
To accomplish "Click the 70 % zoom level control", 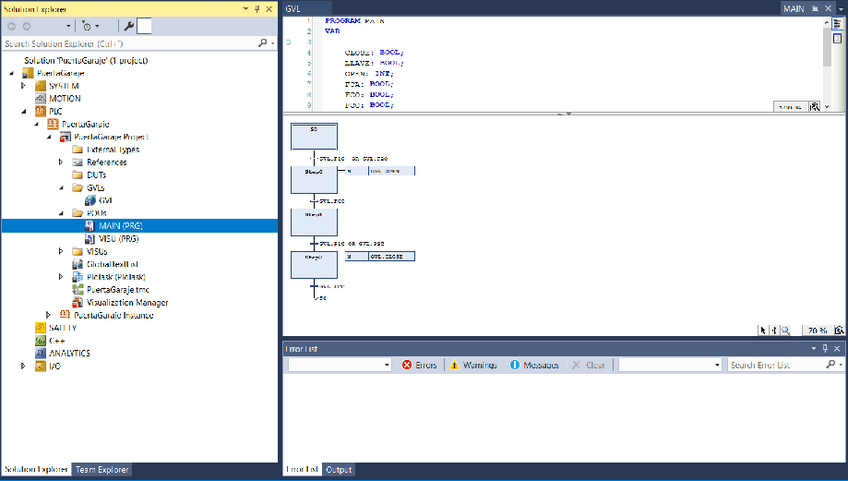I will [818, 330].
